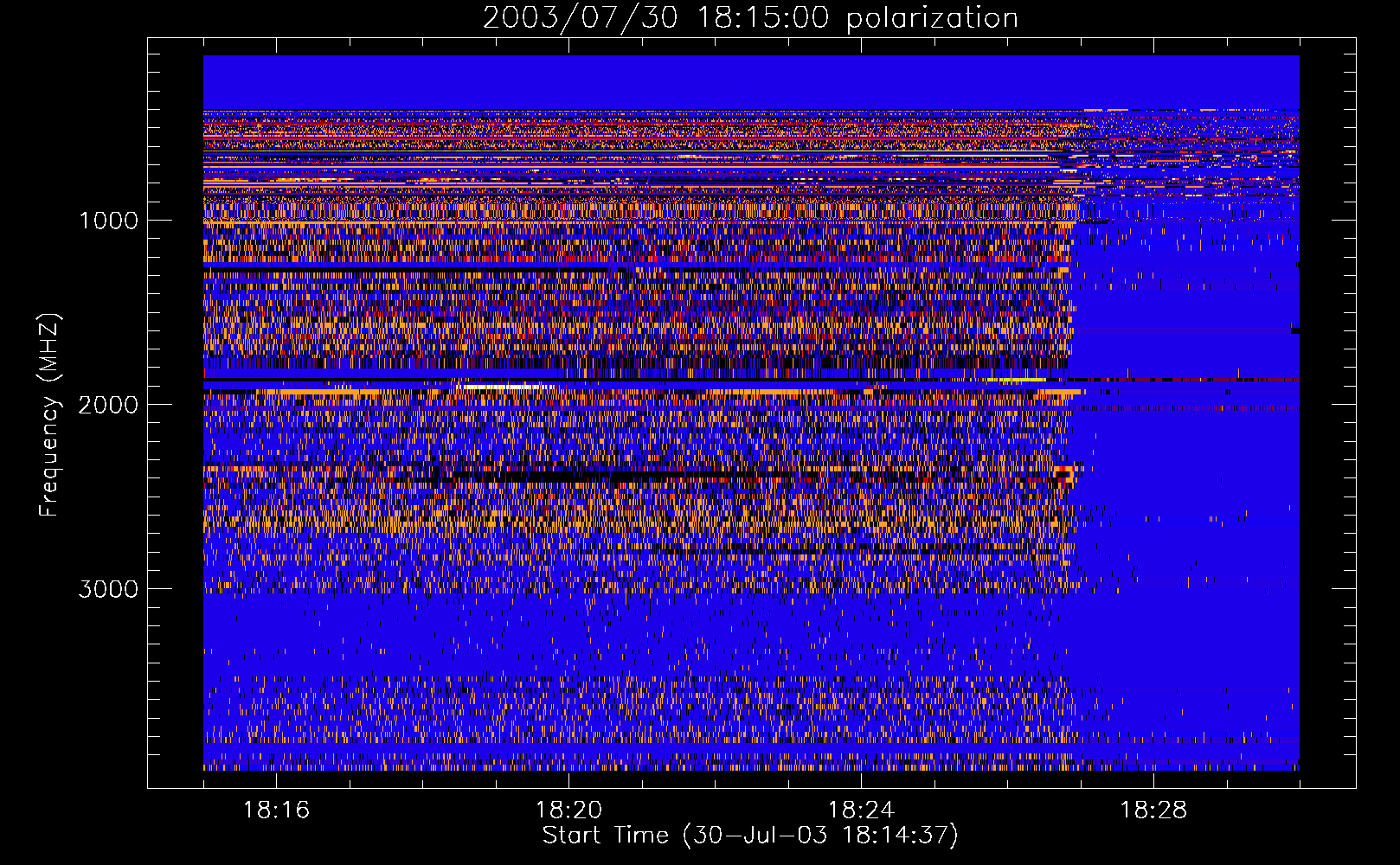Click the 2000 frequency tick label
This screenshot has width=1400, height=865.
click(x=108, y=405)
